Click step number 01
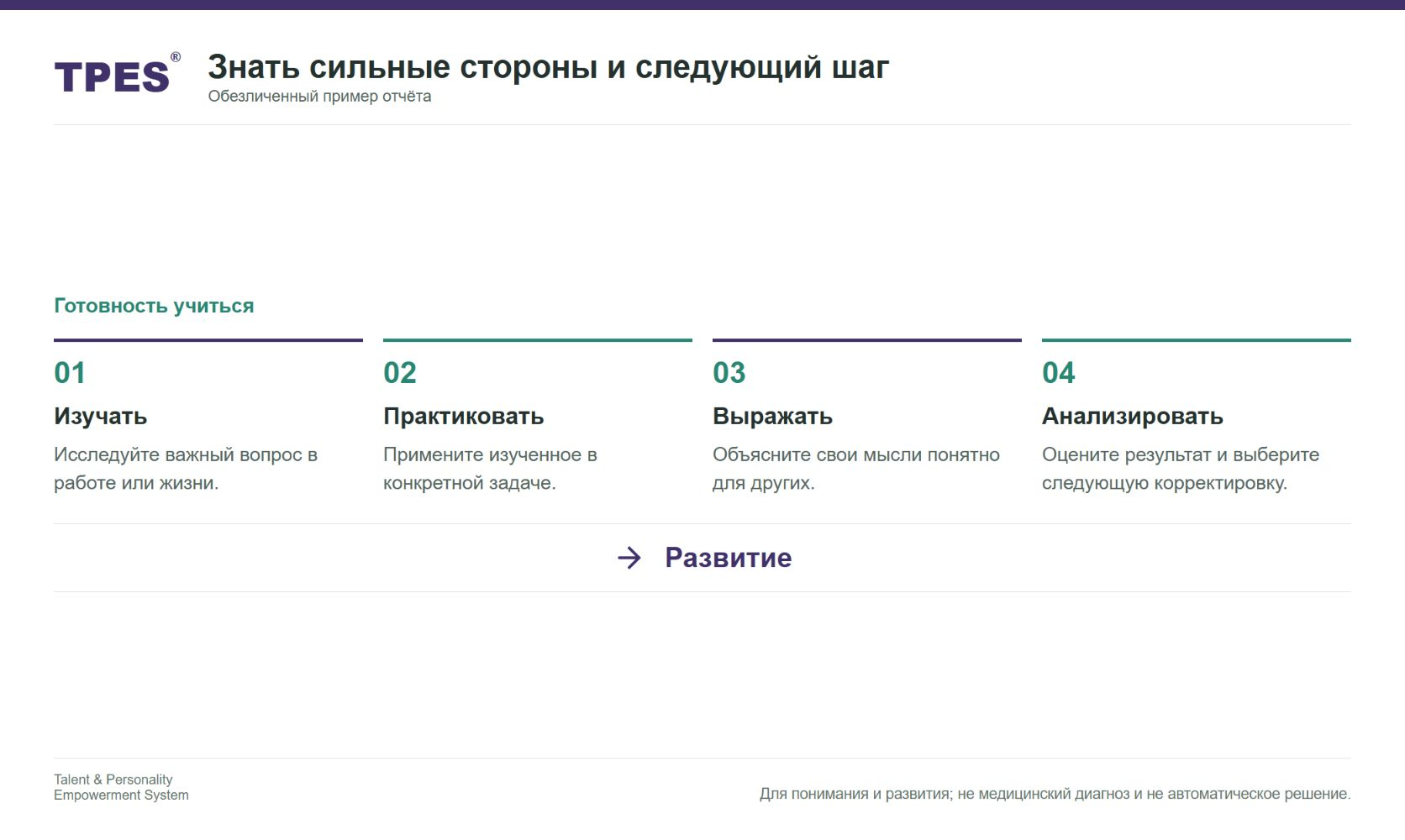This screenshot has width=1405, height=840. point(70,373)
